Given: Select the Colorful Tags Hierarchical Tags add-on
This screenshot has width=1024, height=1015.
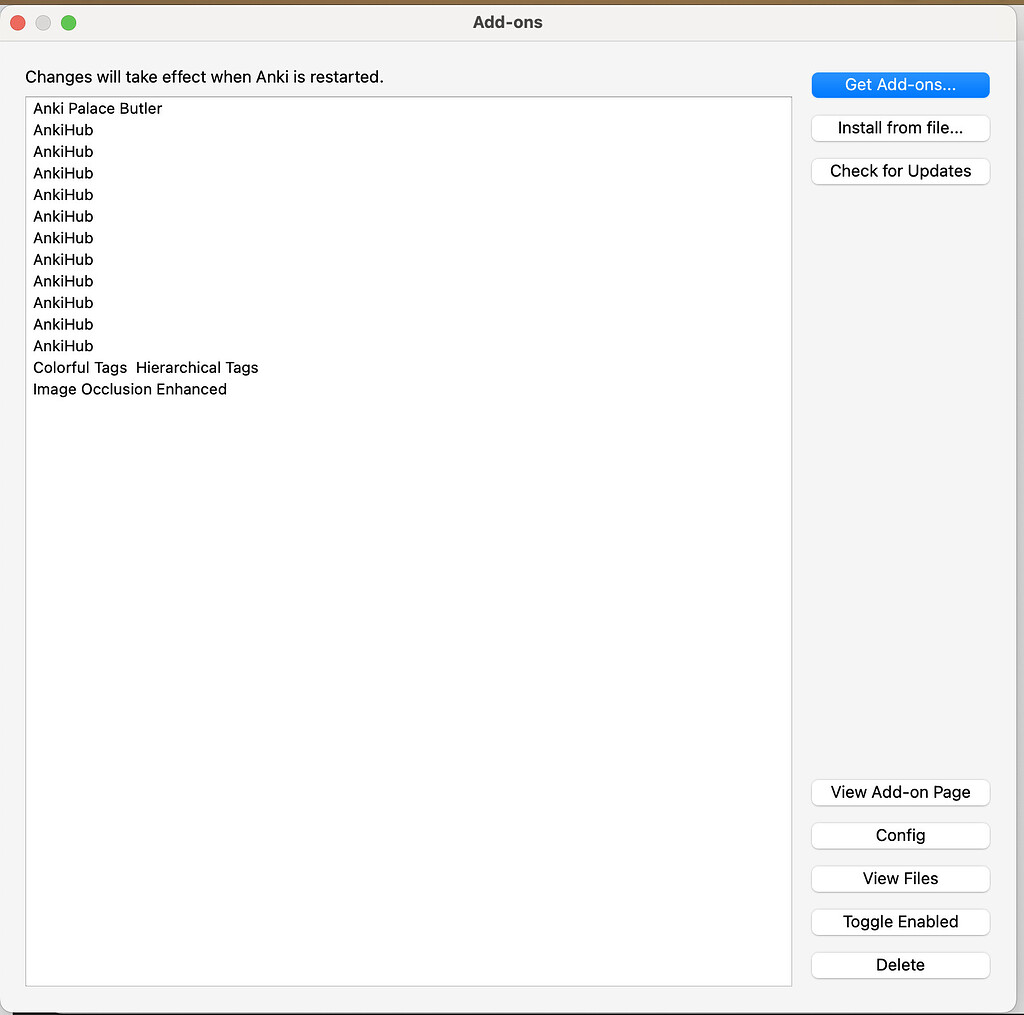Looking at the screenshot, I should click(146, 367).
